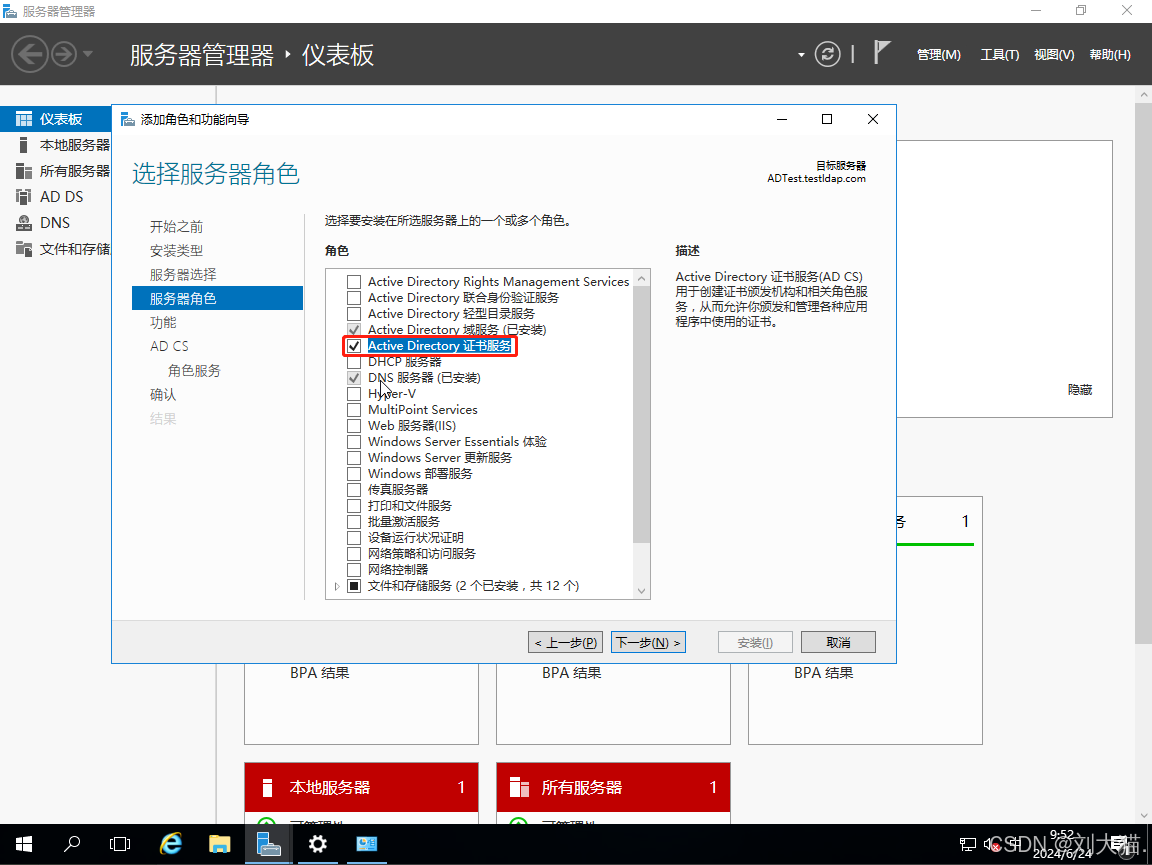Go to 开始之前 wizard step
Screen dimensions: 1152x865
[x=176, y=226]
